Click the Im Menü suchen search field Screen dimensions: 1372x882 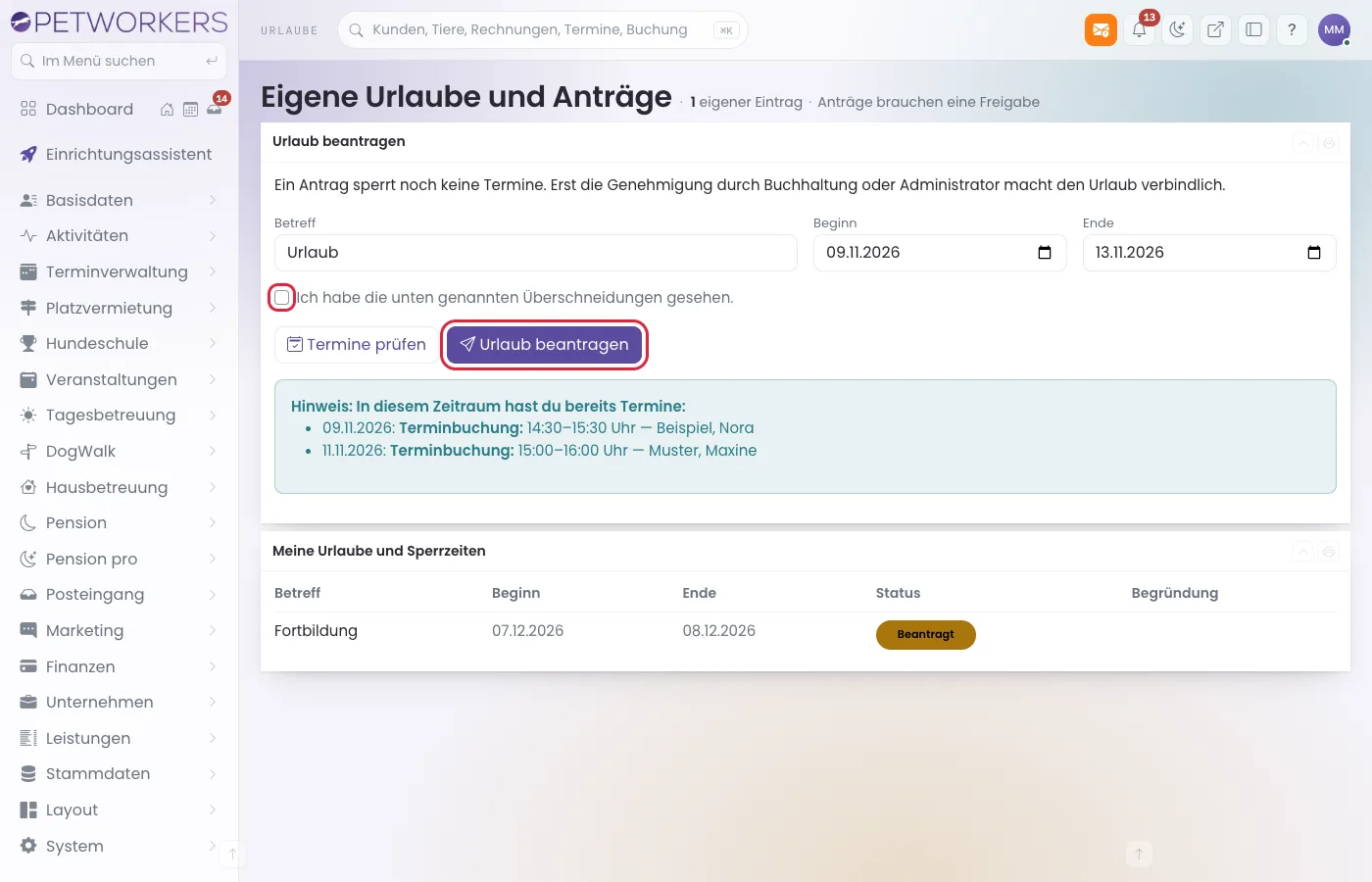(x=119, y=61)
